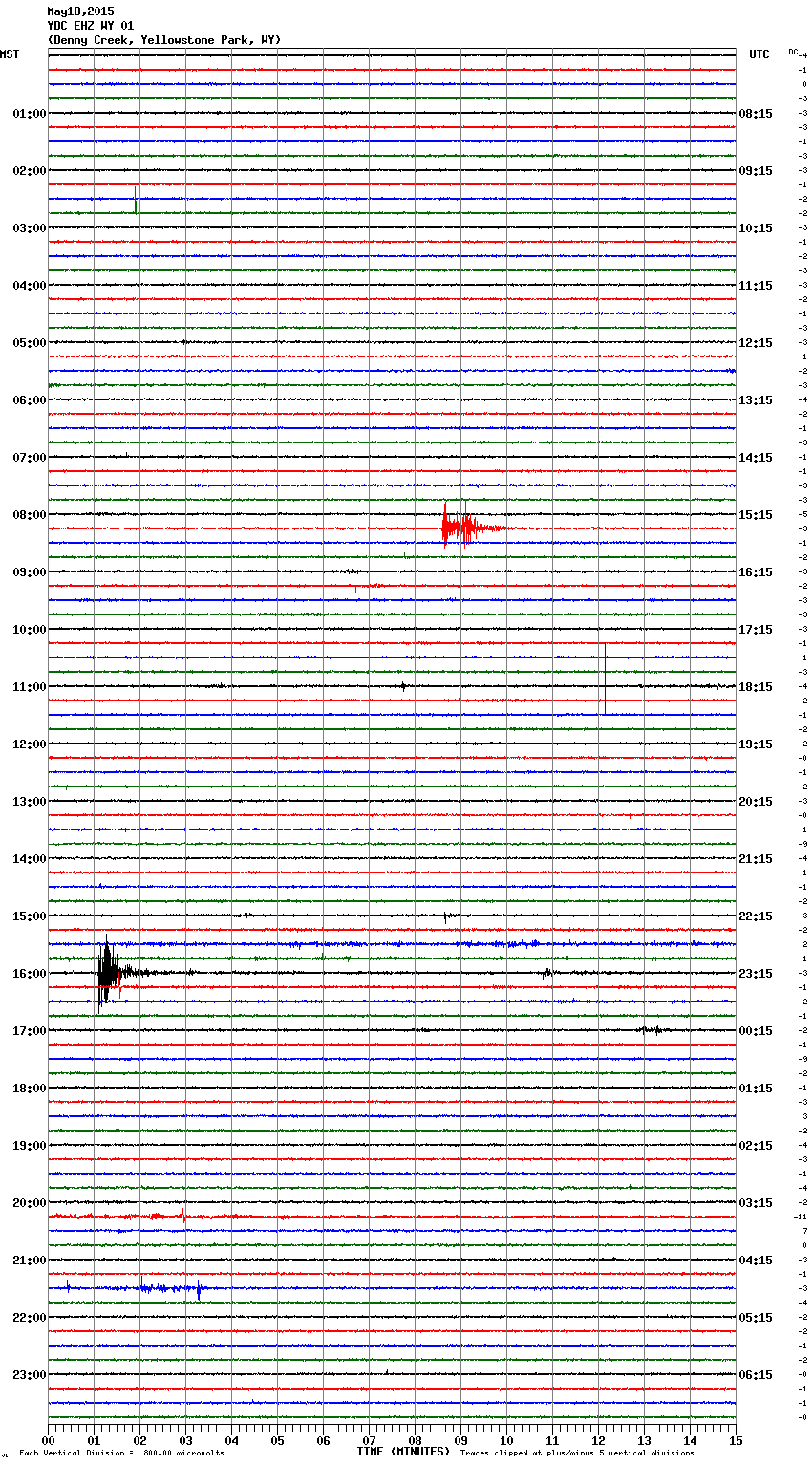Viewport: 812px width, 1466px height.
Task: Click the small black event at minute 13, 17:00 trace
Action: (x=653, y=1030)
